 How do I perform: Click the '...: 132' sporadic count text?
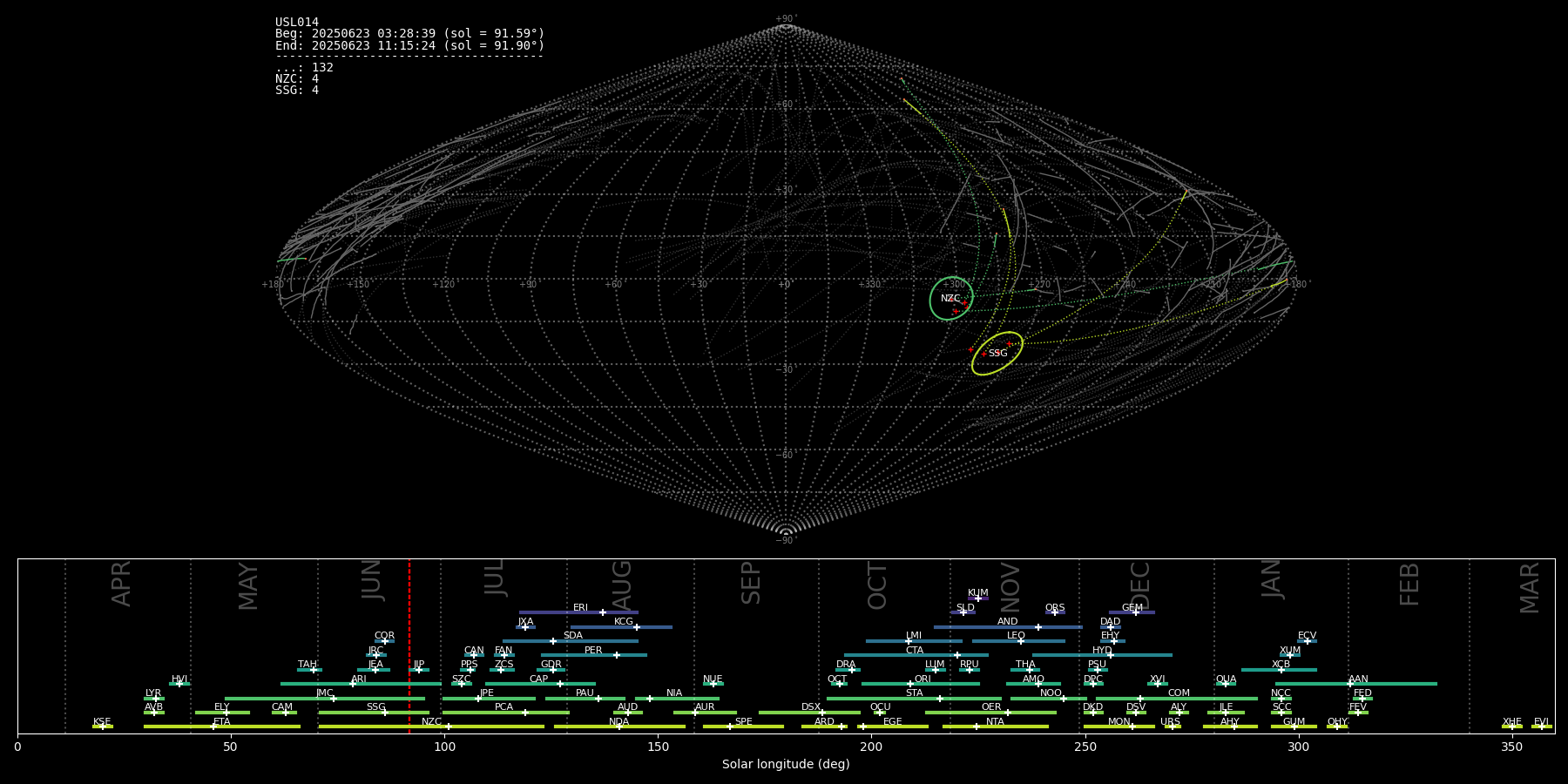tap(304, 68)
